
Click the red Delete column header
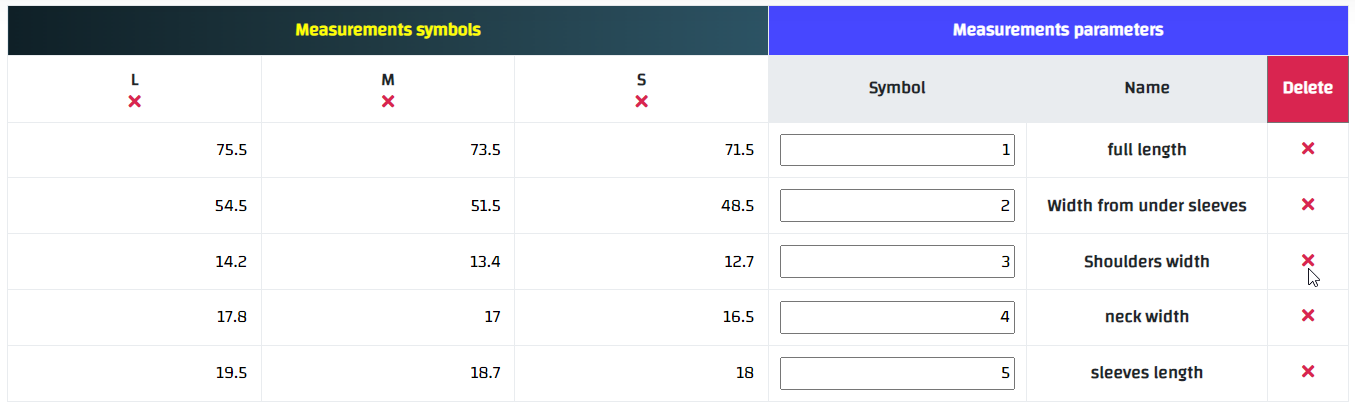coord(1307,88)
